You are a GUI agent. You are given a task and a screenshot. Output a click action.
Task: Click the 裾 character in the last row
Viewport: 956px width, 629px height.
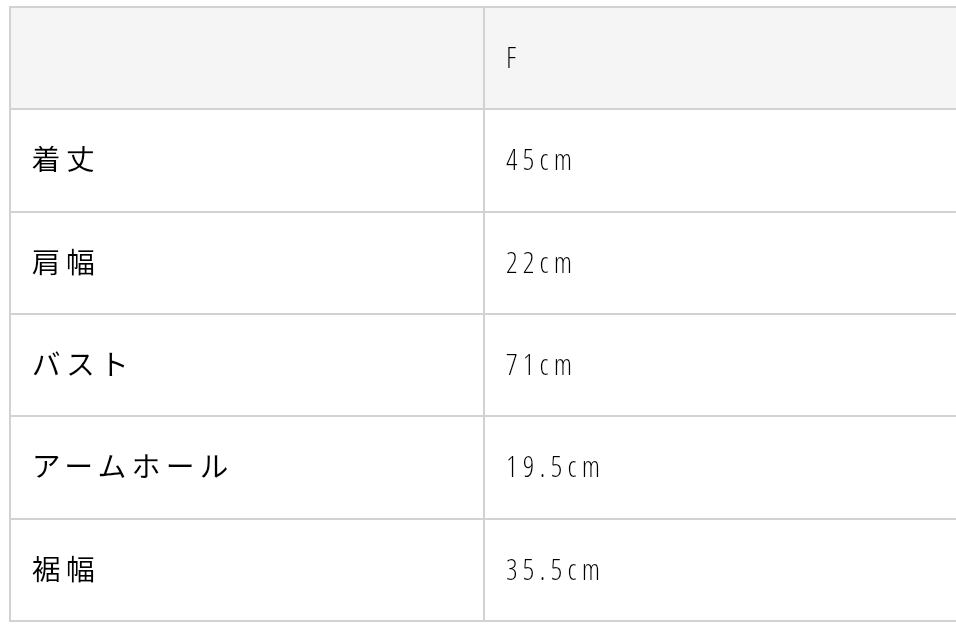pos(46,570)
